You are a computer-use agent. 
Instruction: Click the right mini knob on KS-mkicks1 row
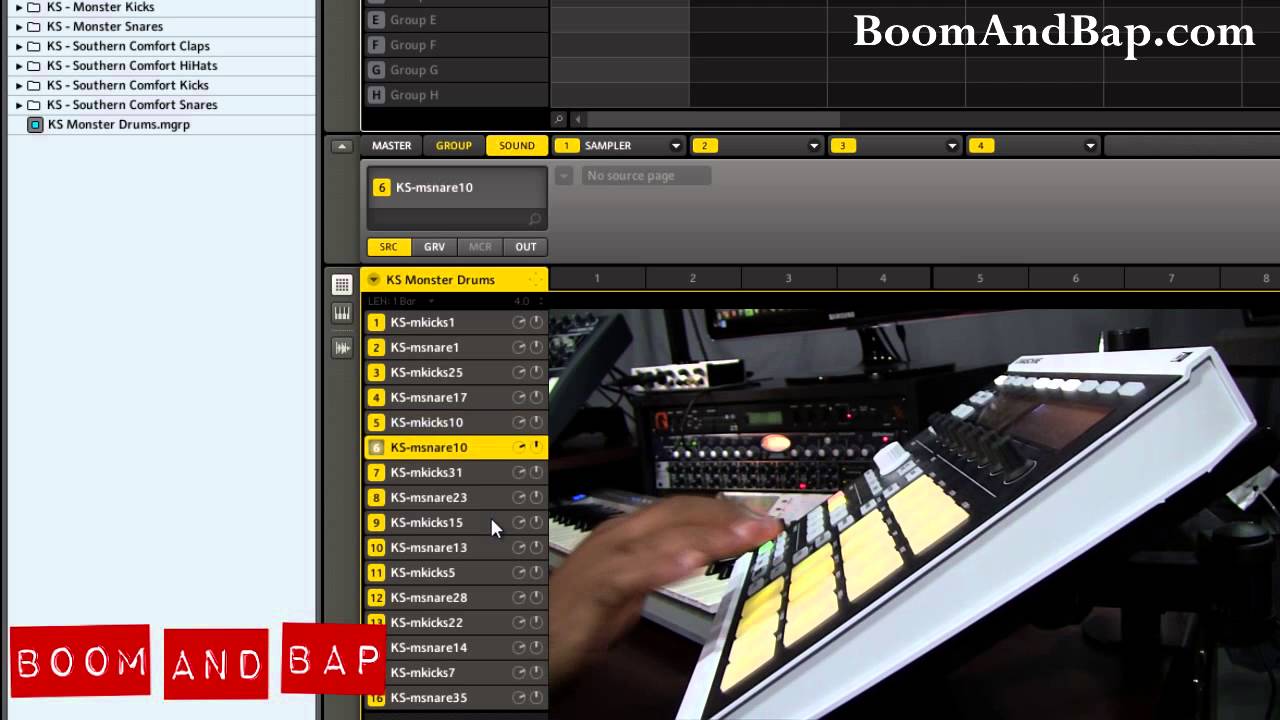click(x=536, y=322)
